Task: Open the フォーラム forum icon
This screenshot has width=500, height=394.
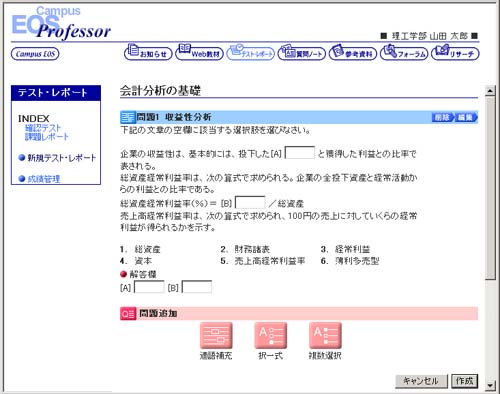Action: (404, 52)
